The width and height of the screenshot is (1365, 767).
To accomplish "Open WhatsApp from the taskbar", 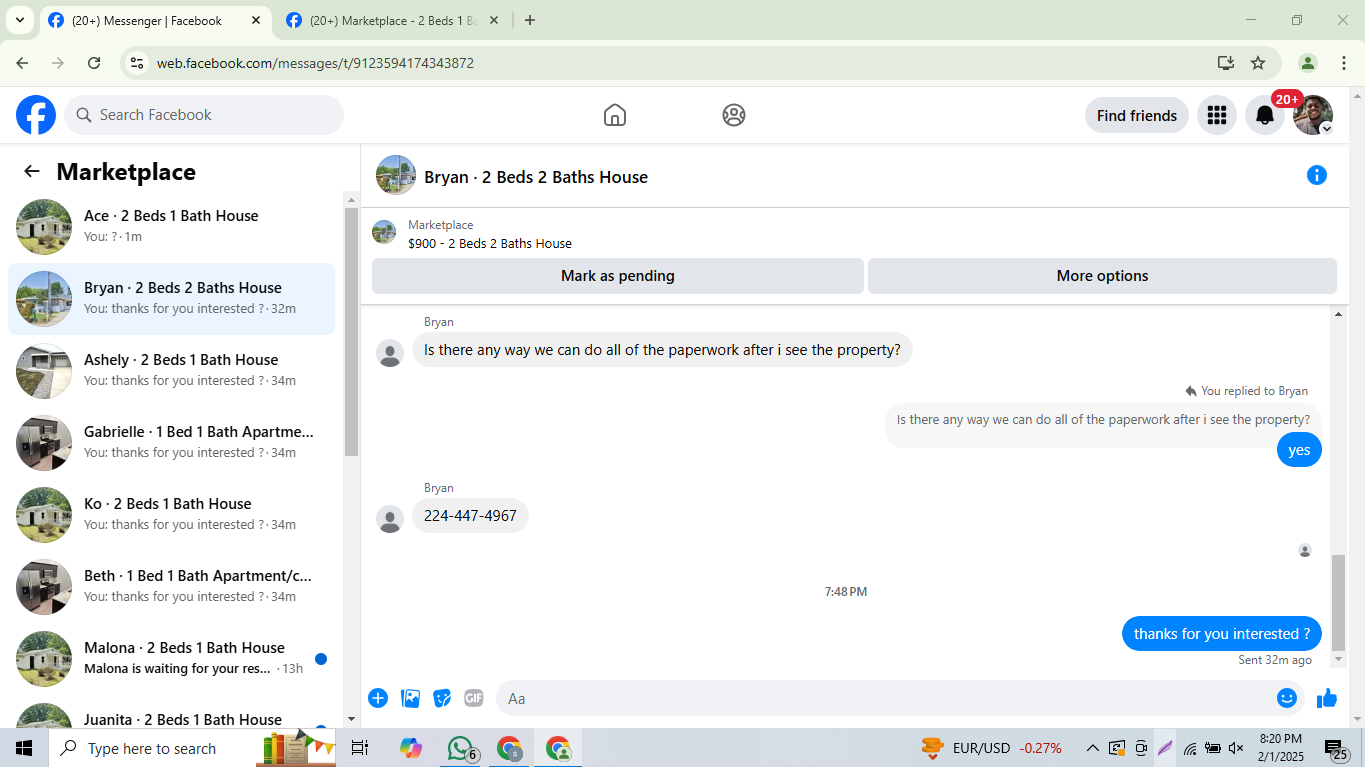I will click(460, 748).
